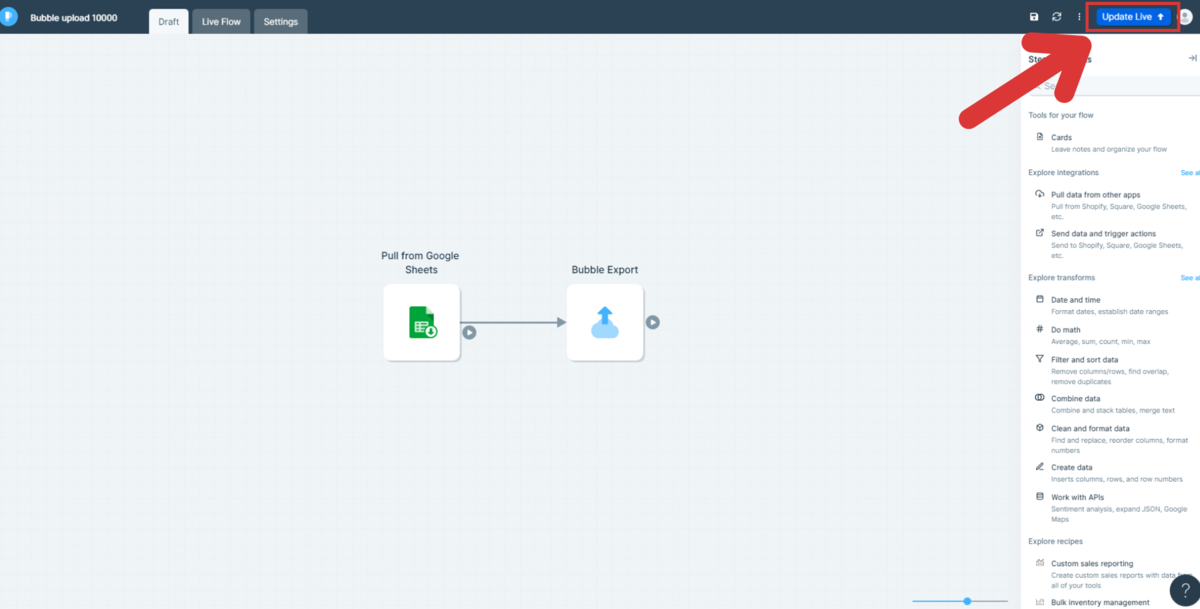Adjust the canvas zoom slider
The image size is (1200, 609).
coord(967,601)
